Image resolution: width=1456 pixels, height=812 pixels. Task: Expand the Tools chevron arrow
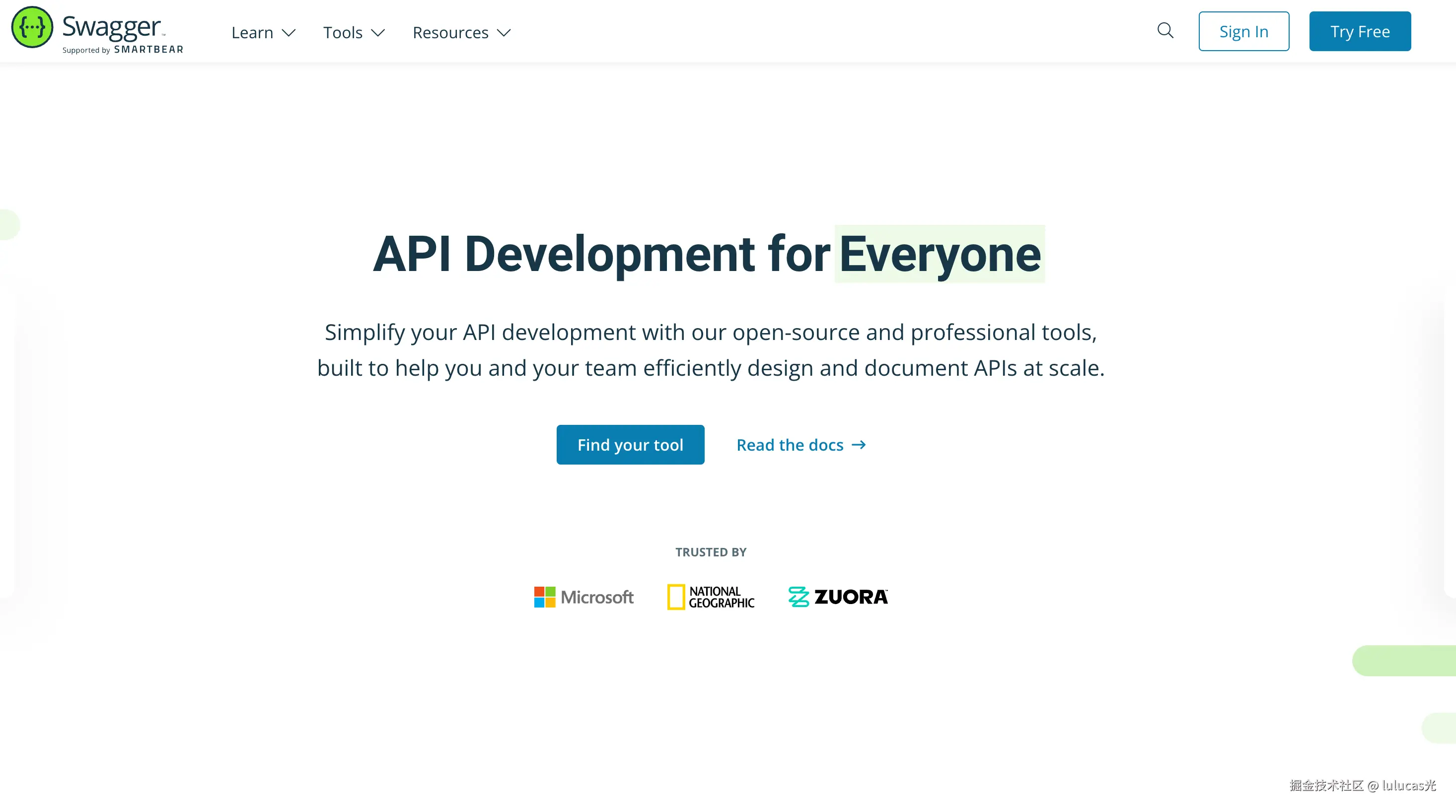coord(377,33)
